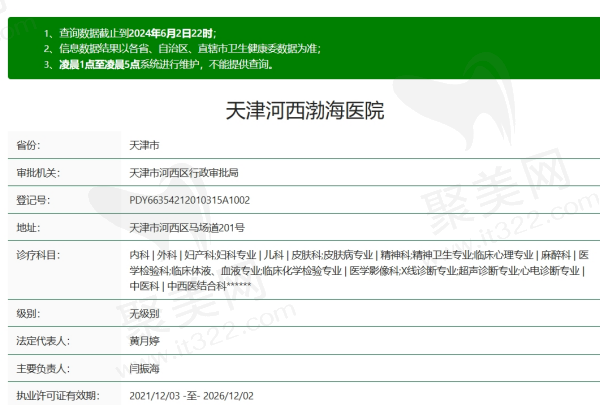
Task: Click the 省份 label
Action: [x=28, y=145]
